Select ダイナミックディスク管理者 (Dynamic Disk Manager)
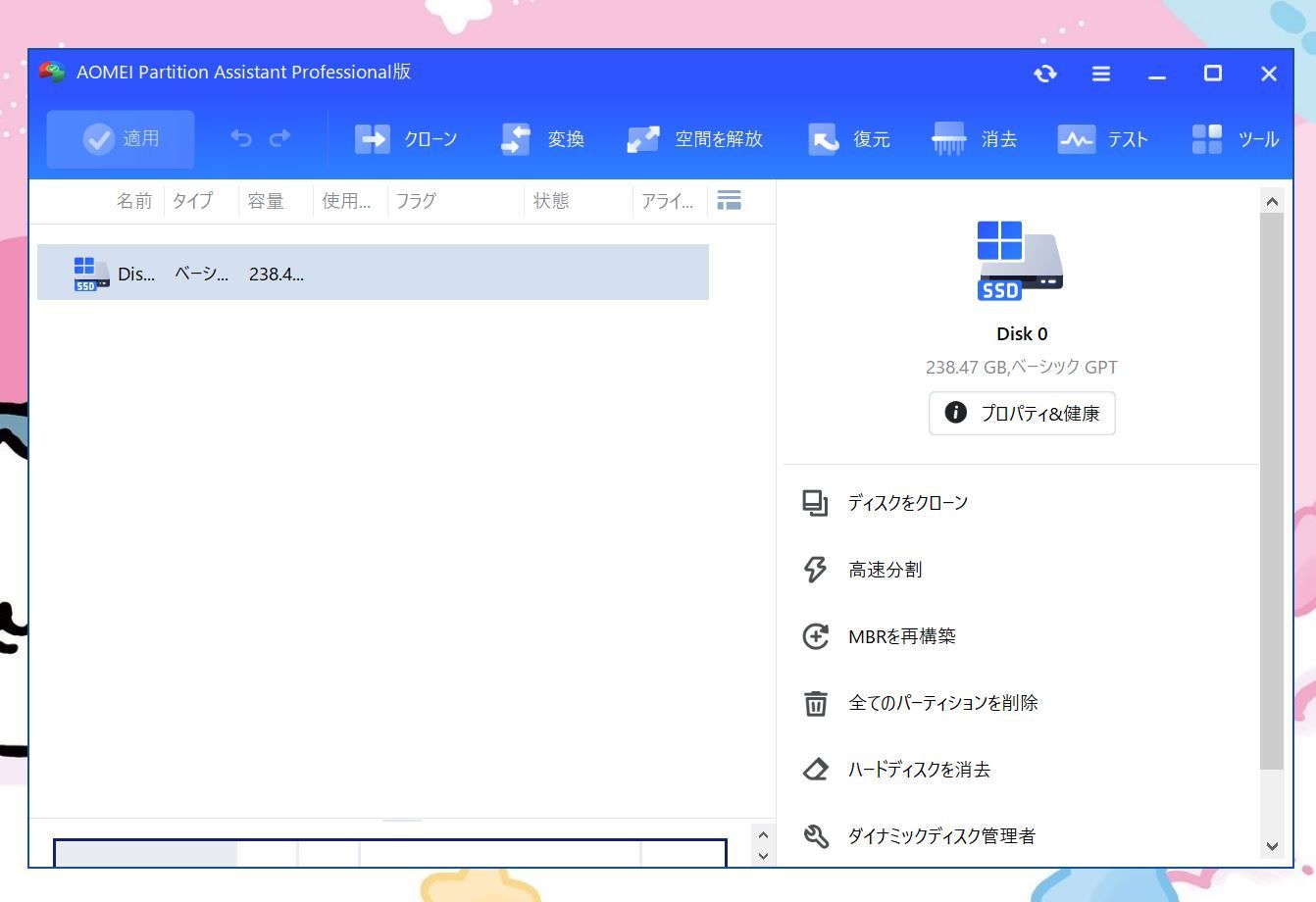This screenshot has width=1316, height=902. pos(941,836)
